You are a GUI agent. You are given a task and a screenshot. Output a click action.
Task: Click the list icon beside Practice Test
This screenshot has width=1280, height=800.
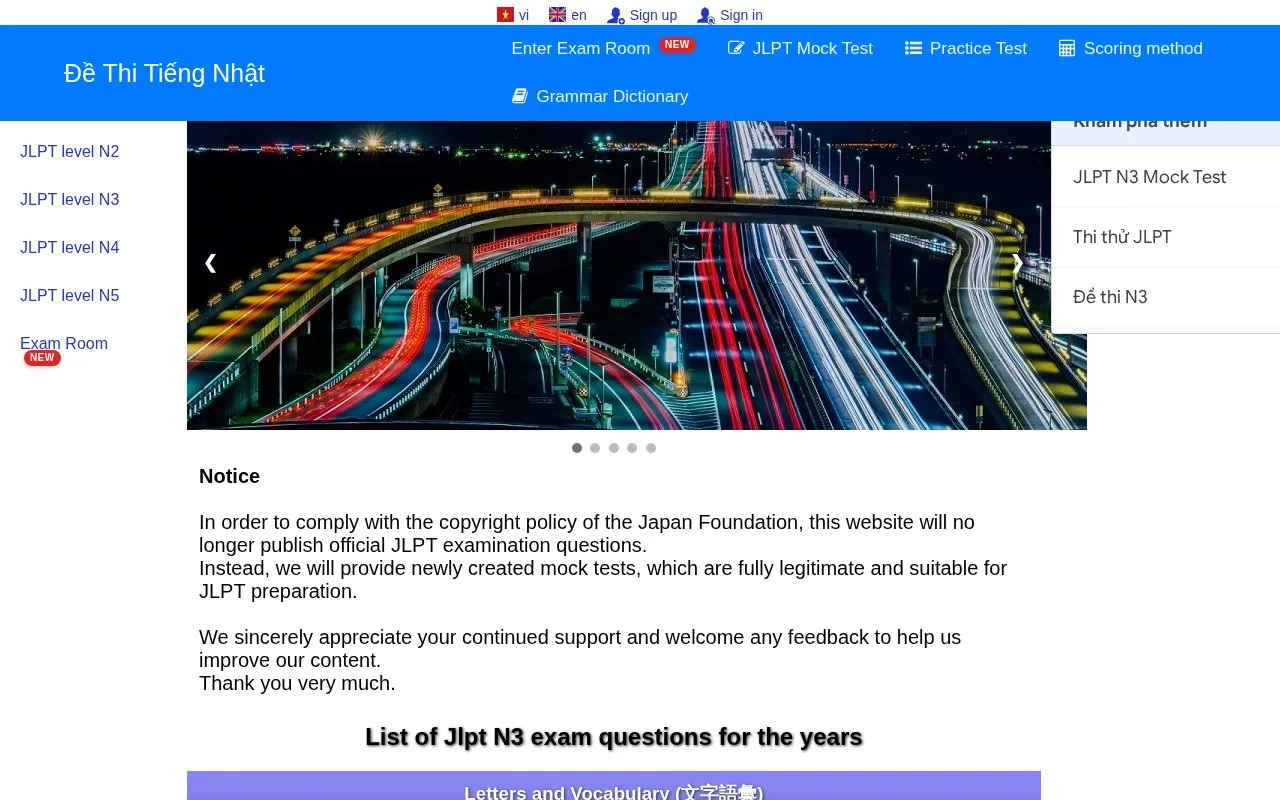tap(913, 48)
